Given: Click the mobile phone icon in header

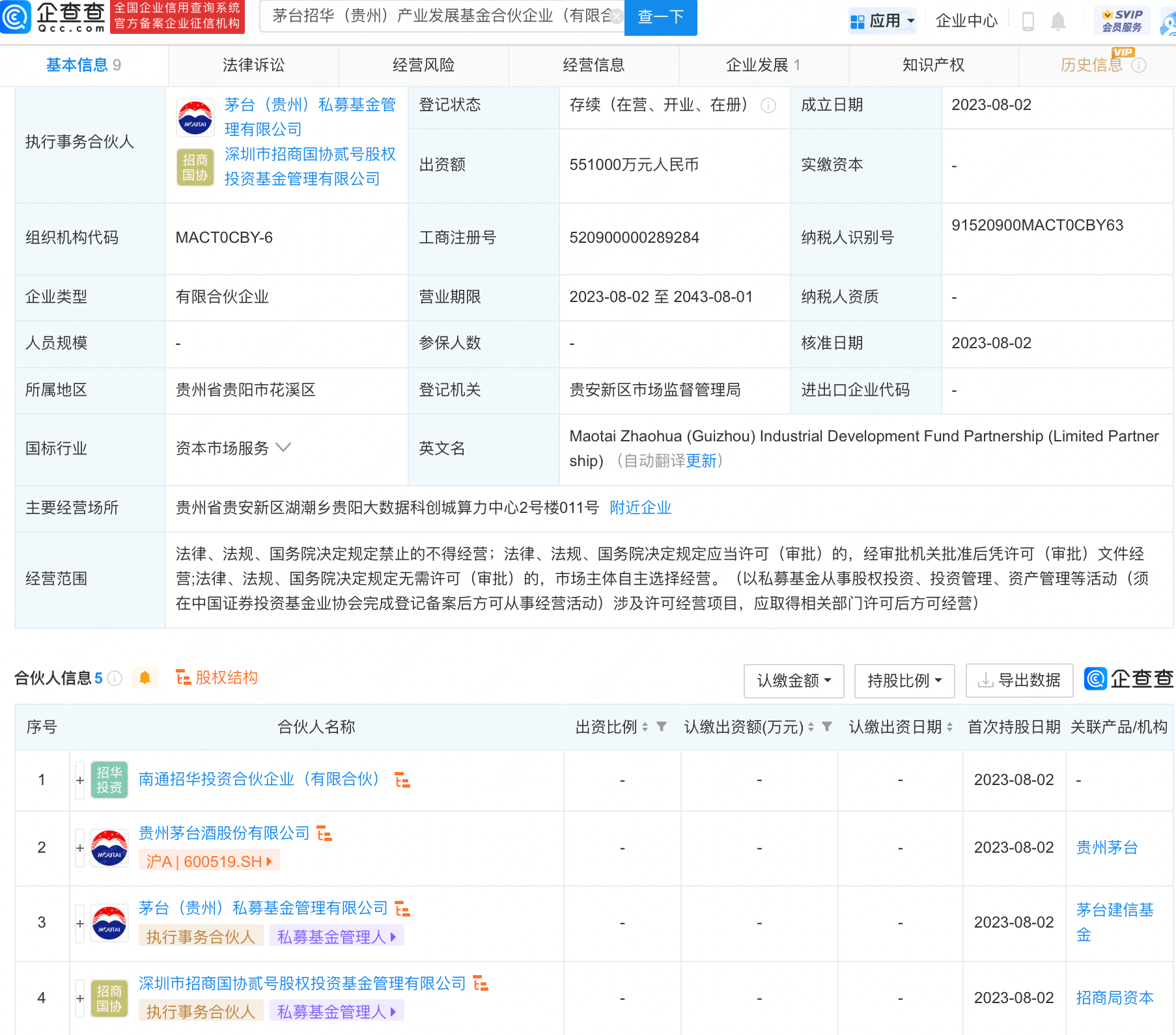Looking at the screenshot, I should [1028, 21].
